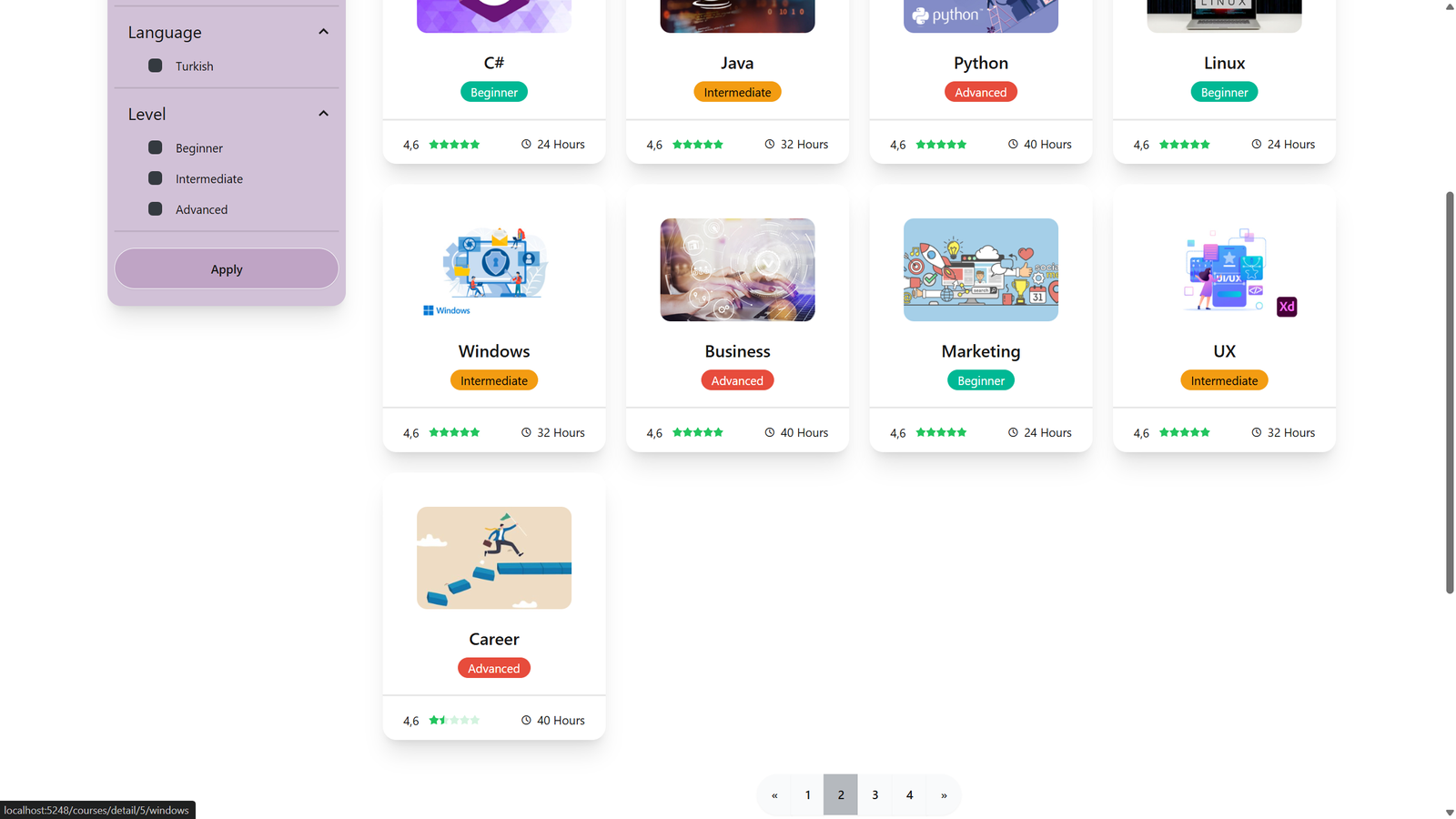Apply the selected filters
Viewport: 1456px width, 819px height.
coord(227,269)
